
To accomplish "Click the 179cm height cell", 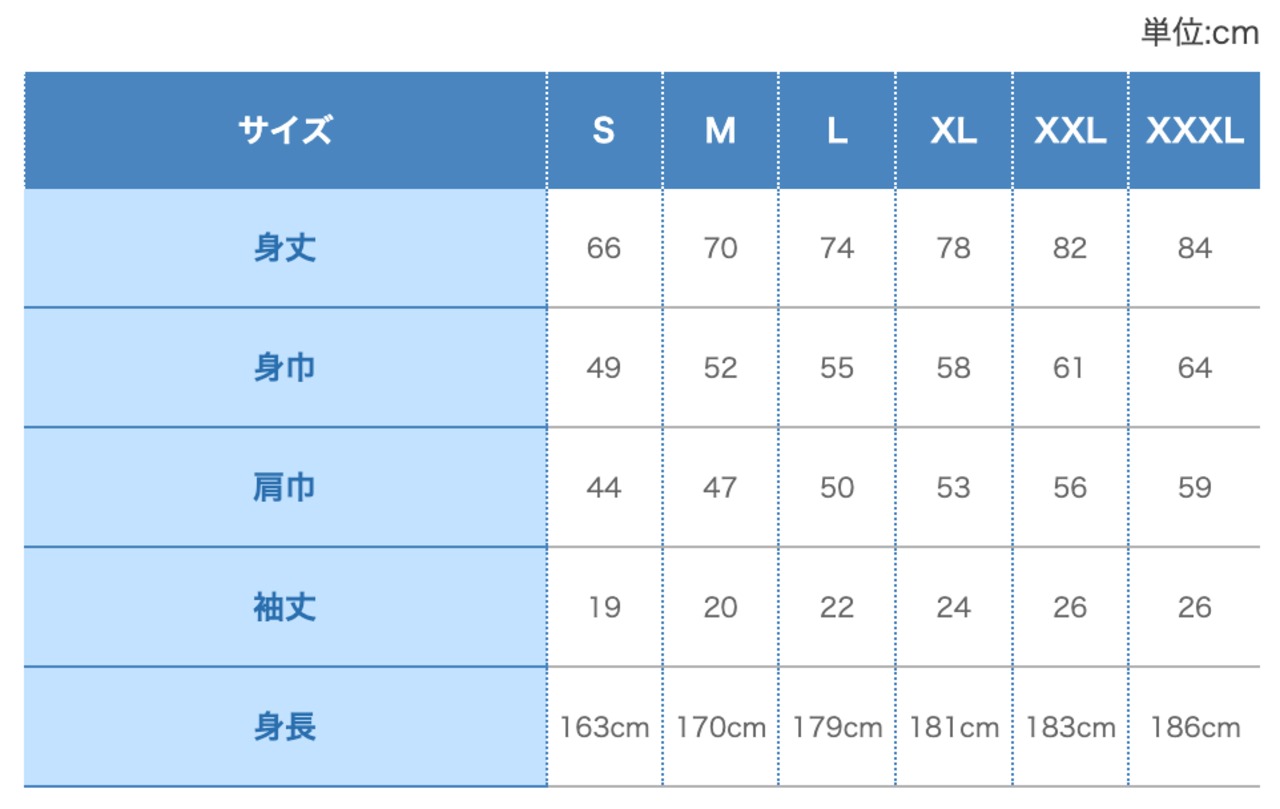I will click(837, 727).
